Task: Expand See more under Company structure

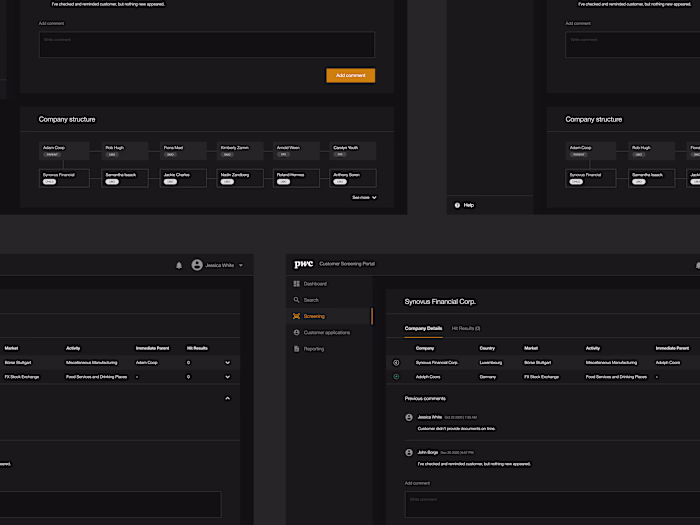Action: pos(364,197)
